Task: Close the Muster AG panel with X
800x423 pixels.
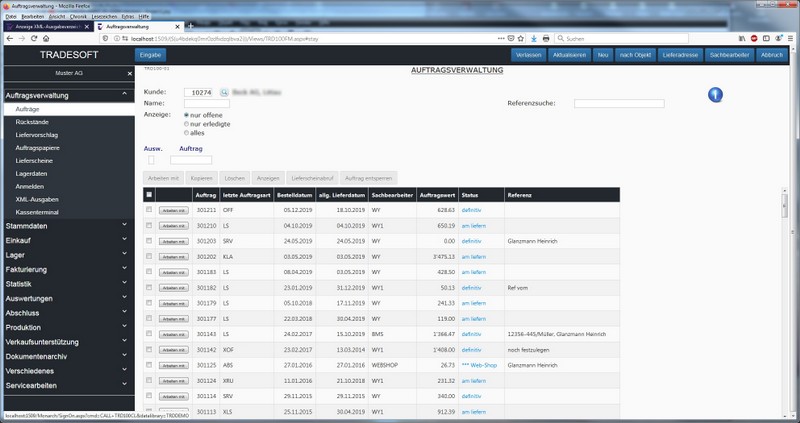Action: [129, 74]
